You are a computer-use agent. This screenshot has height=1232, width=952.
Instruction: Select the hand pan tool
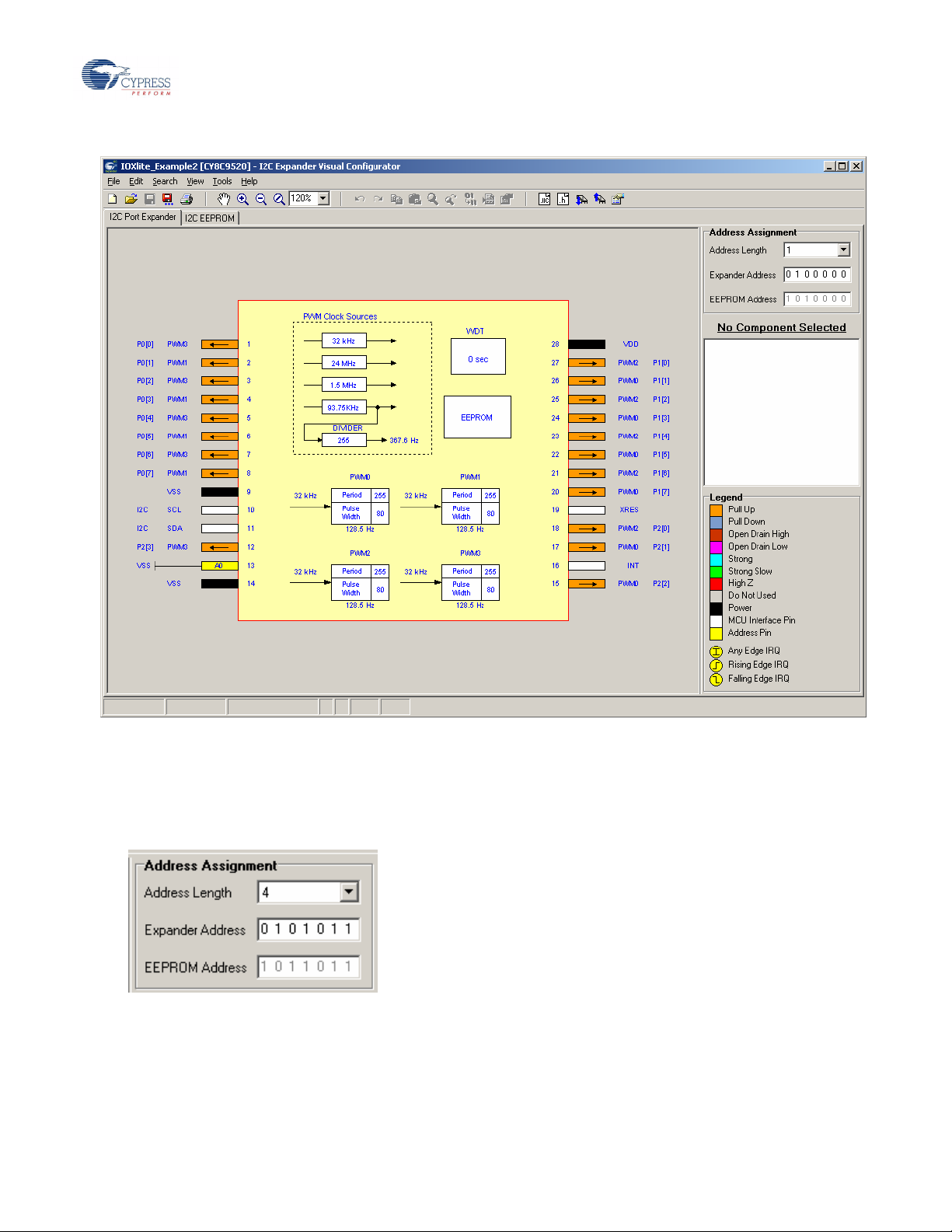[x=224, y=199]
